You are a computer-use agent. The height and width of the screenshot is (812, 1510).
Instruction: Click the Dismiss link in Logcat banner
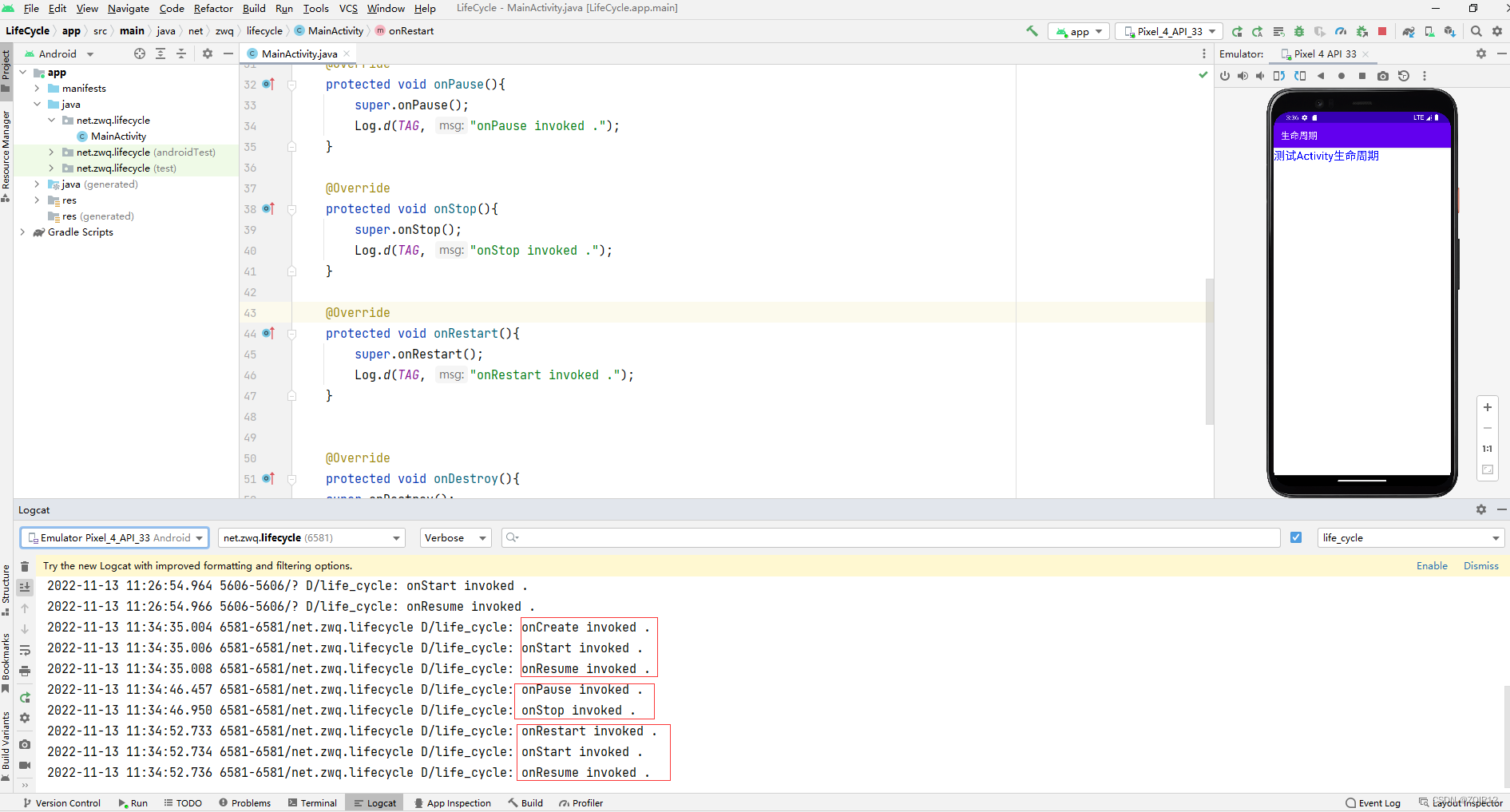(x=1480, y=566)
